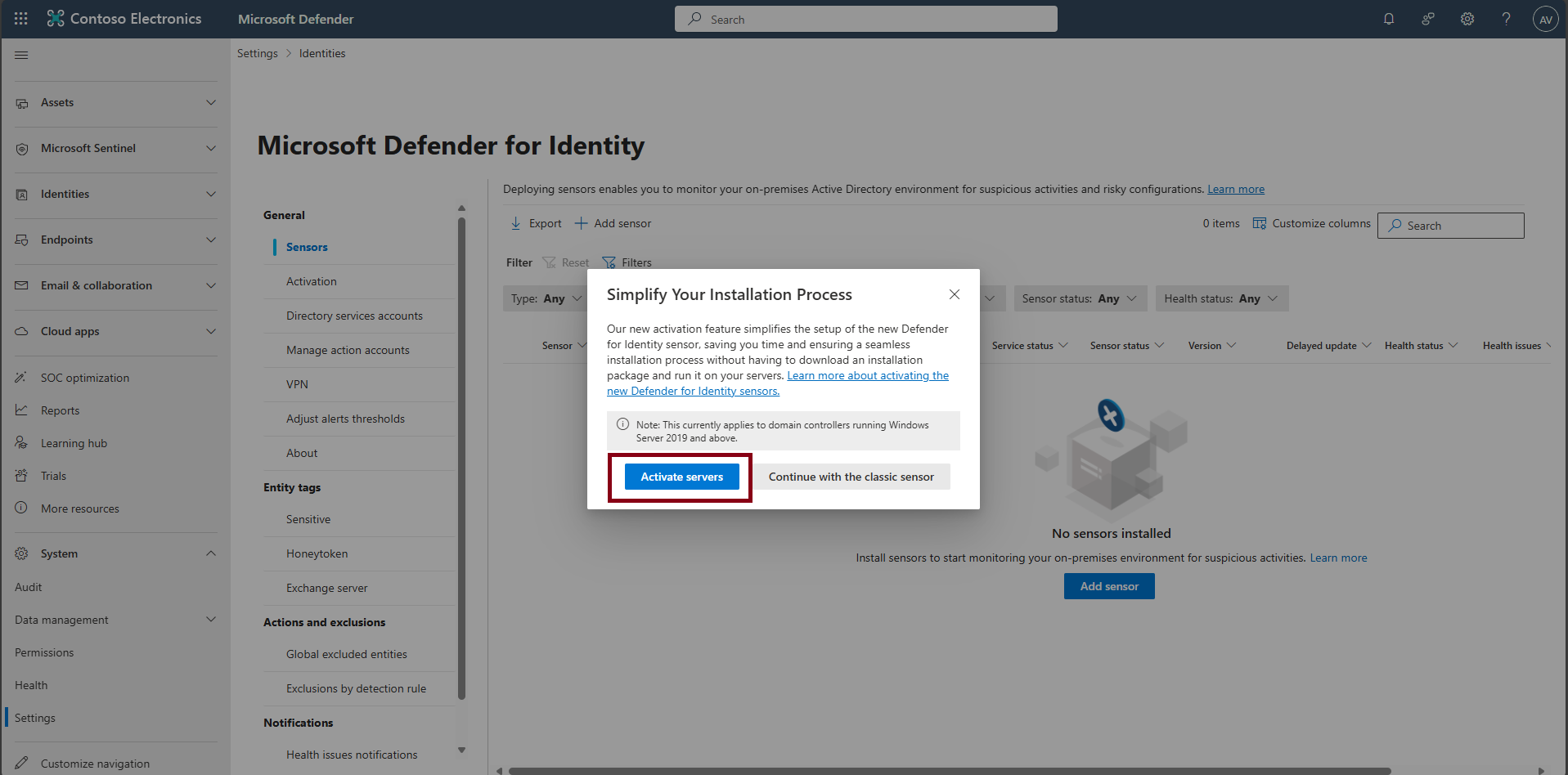1568x775 pixels.
Task: Click the More resources info icon
Action: coord(21,508)
